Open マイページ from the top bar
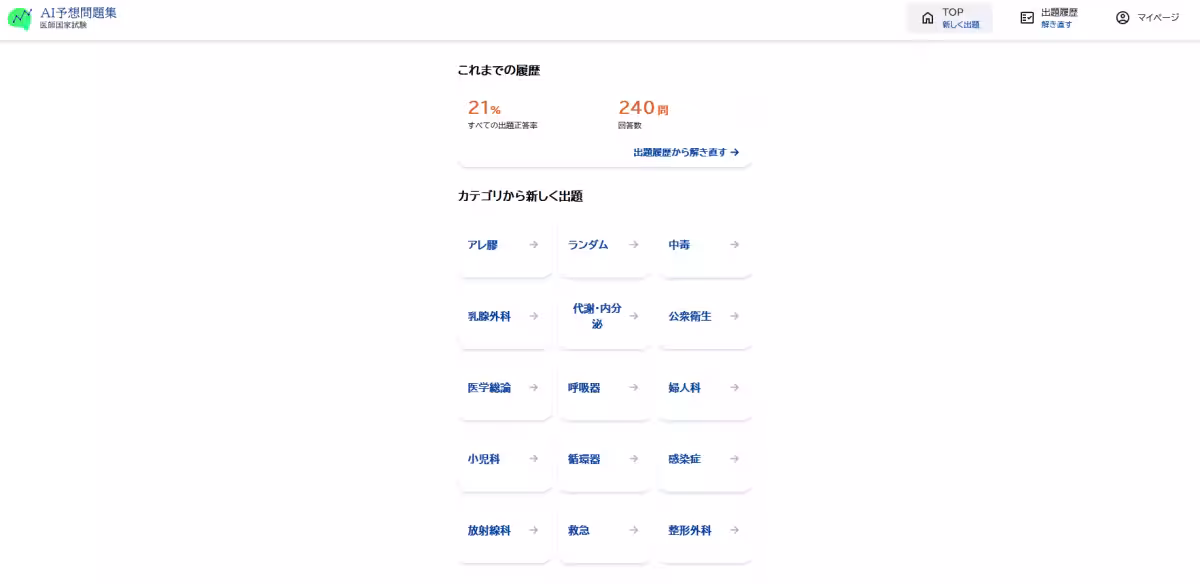The height and width of the screenshot is (584, 1200). click(x=1146, y=17)
